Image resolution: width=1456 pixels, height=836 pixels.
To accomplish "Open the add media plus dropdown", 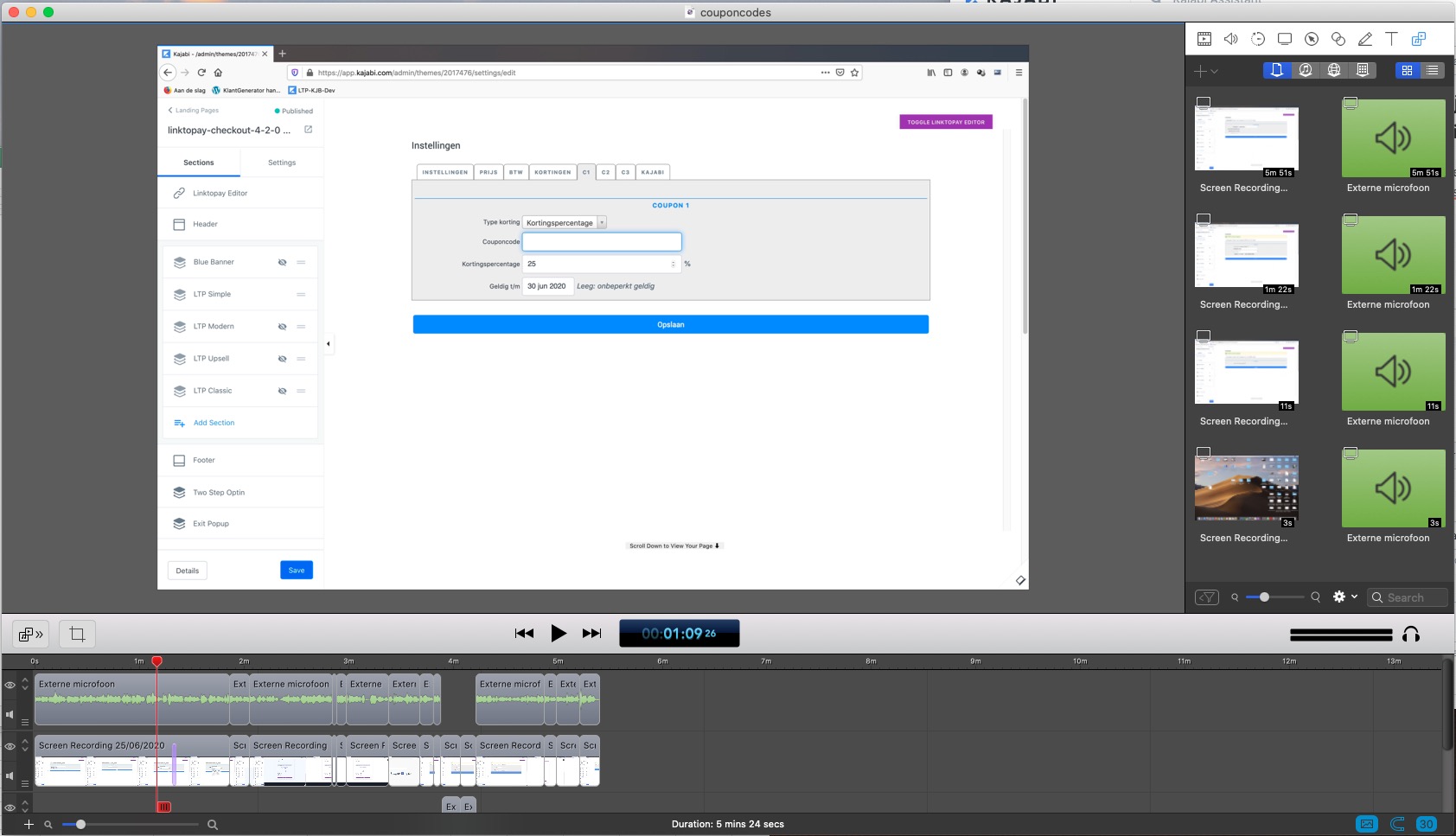I will [1205, 71].
